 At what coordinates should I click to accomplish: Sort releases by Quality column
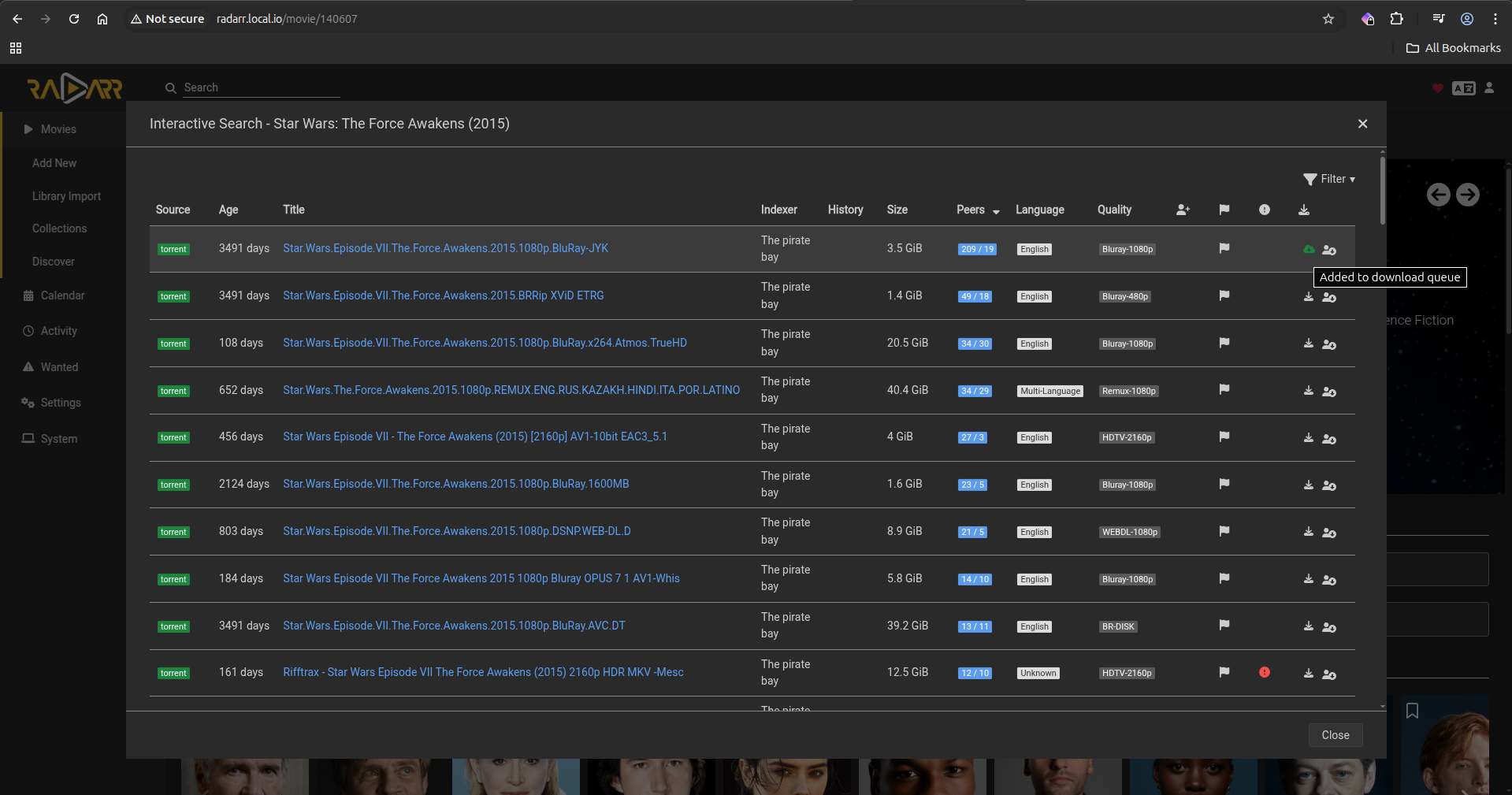pos(1114,210)
